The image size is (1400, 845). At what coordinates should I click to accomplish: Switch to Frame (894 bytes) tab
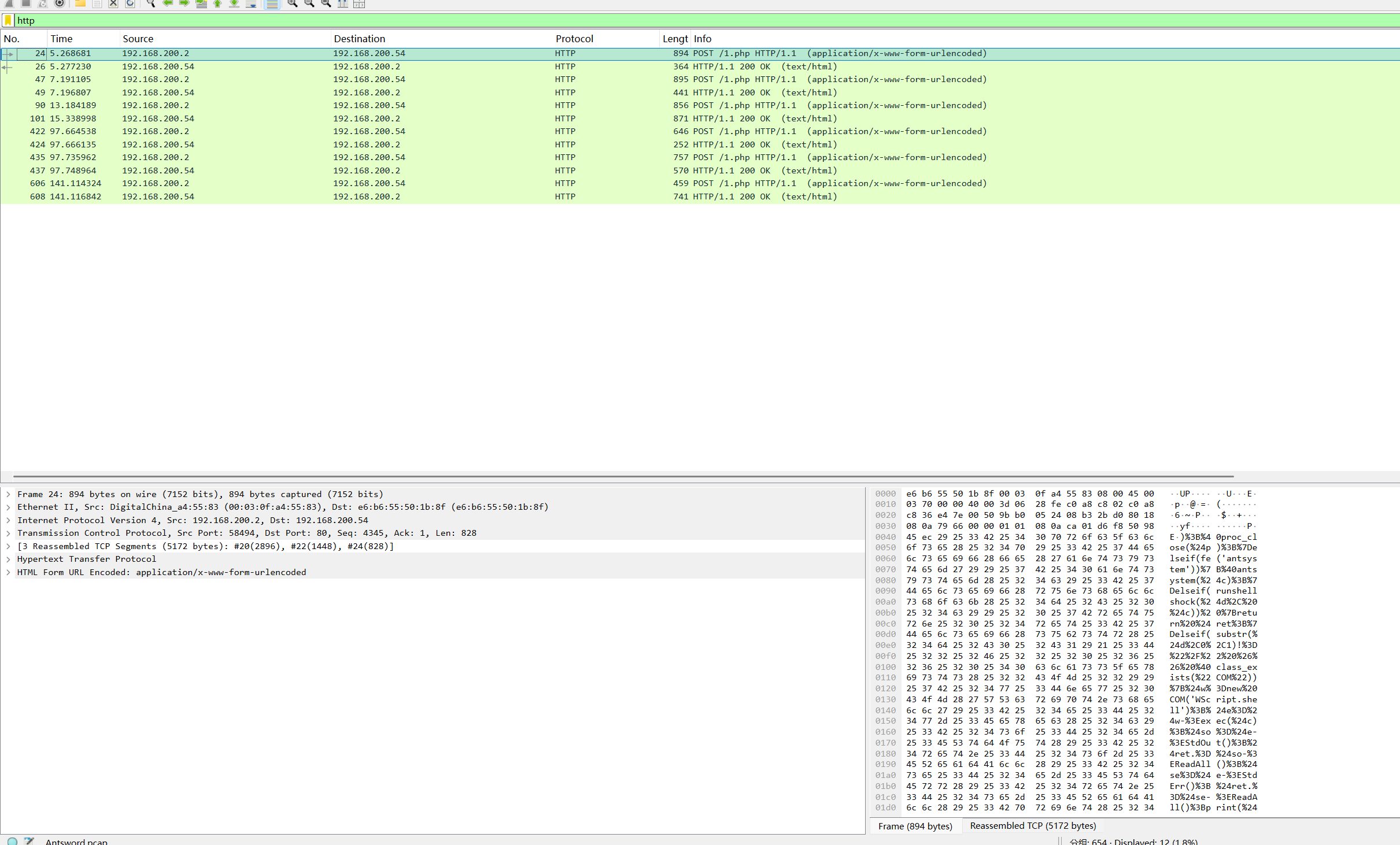(x=915, y=827)
